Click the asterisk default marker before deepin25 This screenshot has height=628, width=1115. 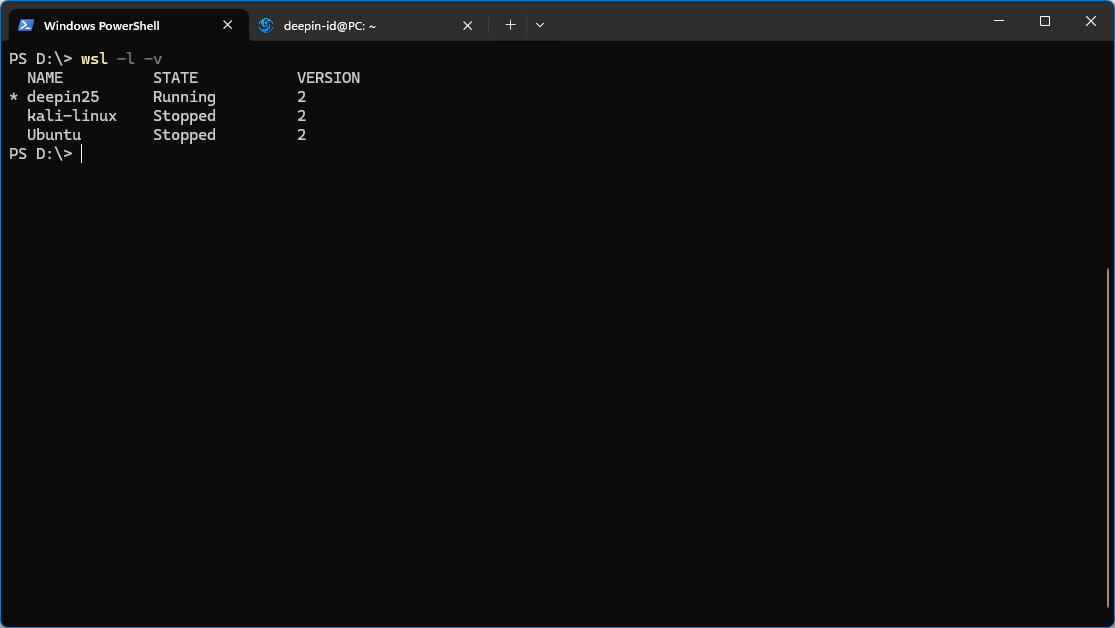point(14,97)
